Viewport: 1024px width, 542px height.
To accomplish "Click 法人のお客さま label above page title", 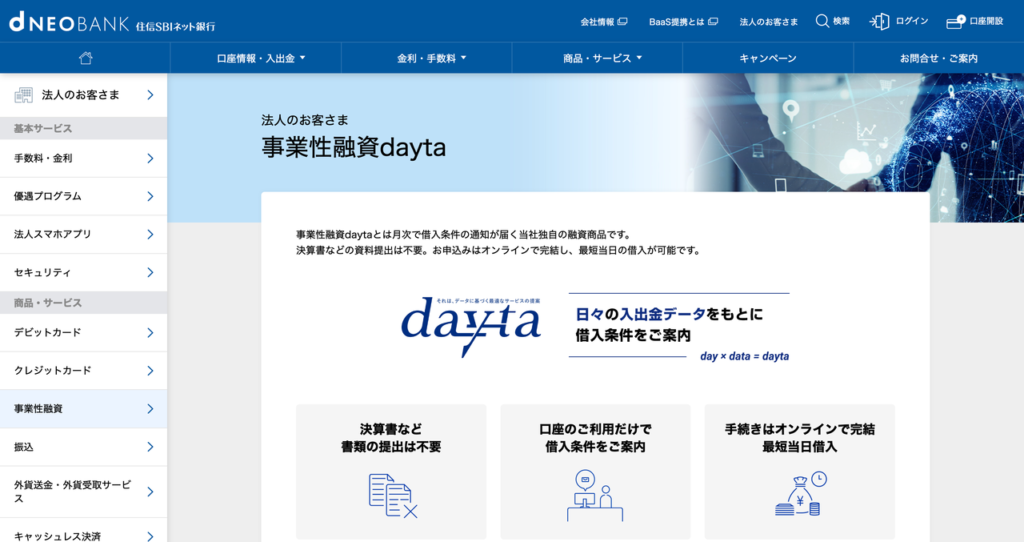I will pos(305,120).
